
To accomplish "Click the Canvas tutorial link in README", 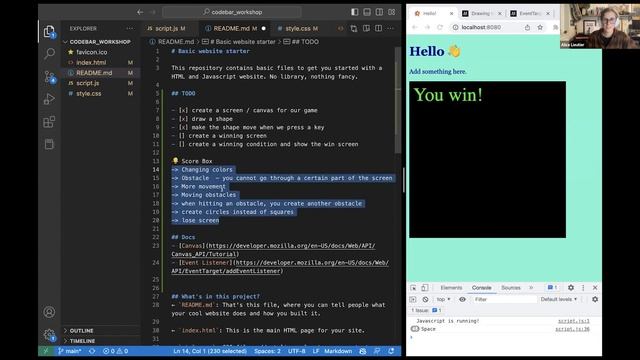I will tap(273, 250).
